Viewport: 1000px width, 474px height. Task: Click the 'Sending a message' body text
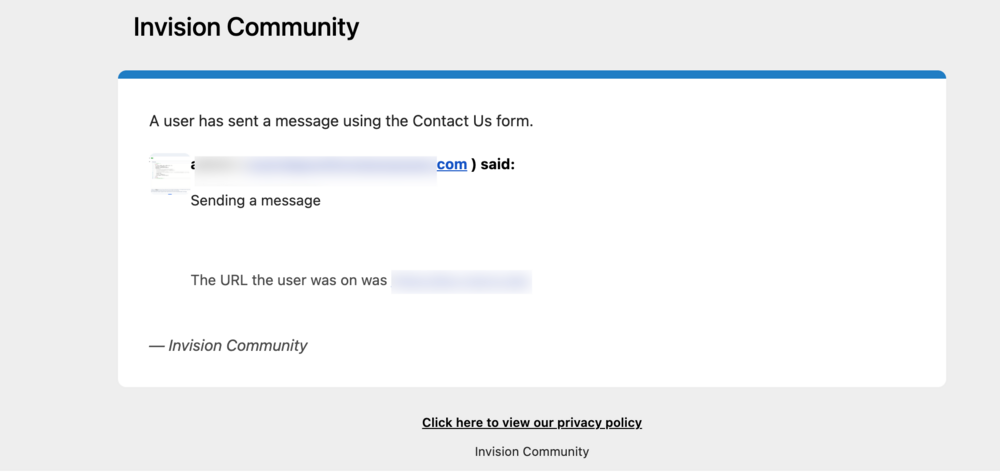pyautogui.click(x=256, y=201)
